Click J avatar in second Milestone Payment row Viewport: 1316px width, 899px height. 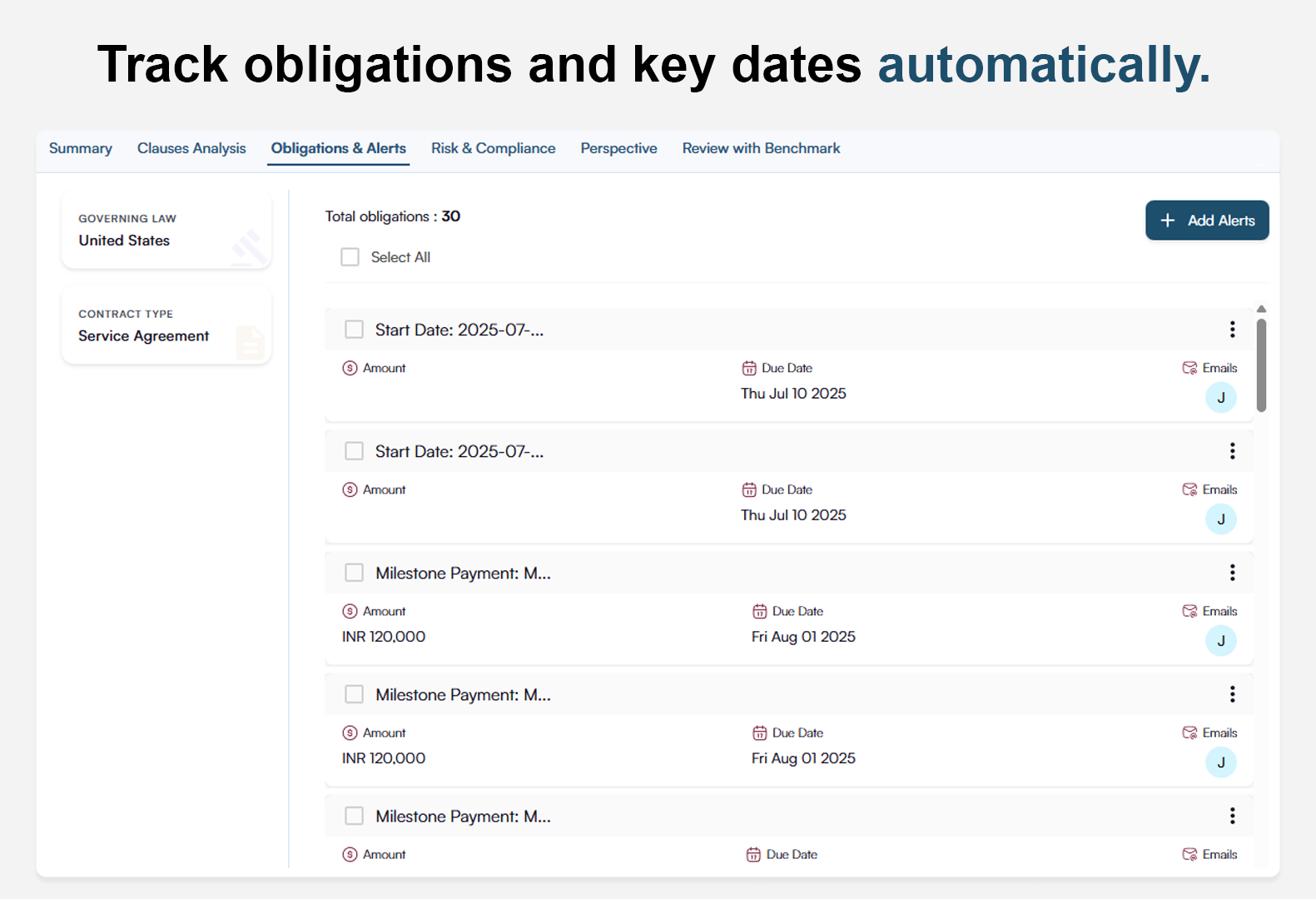tap(1221, 762)
